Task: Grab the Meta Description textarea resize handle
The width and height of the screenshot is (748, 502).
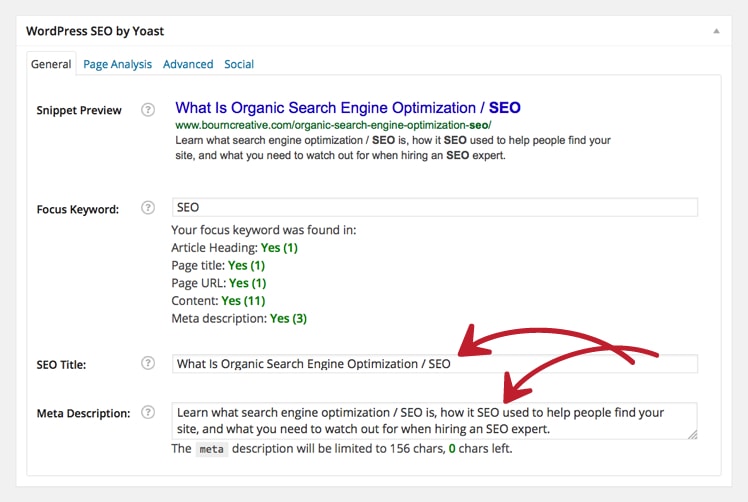Action: tap(693, 434)
